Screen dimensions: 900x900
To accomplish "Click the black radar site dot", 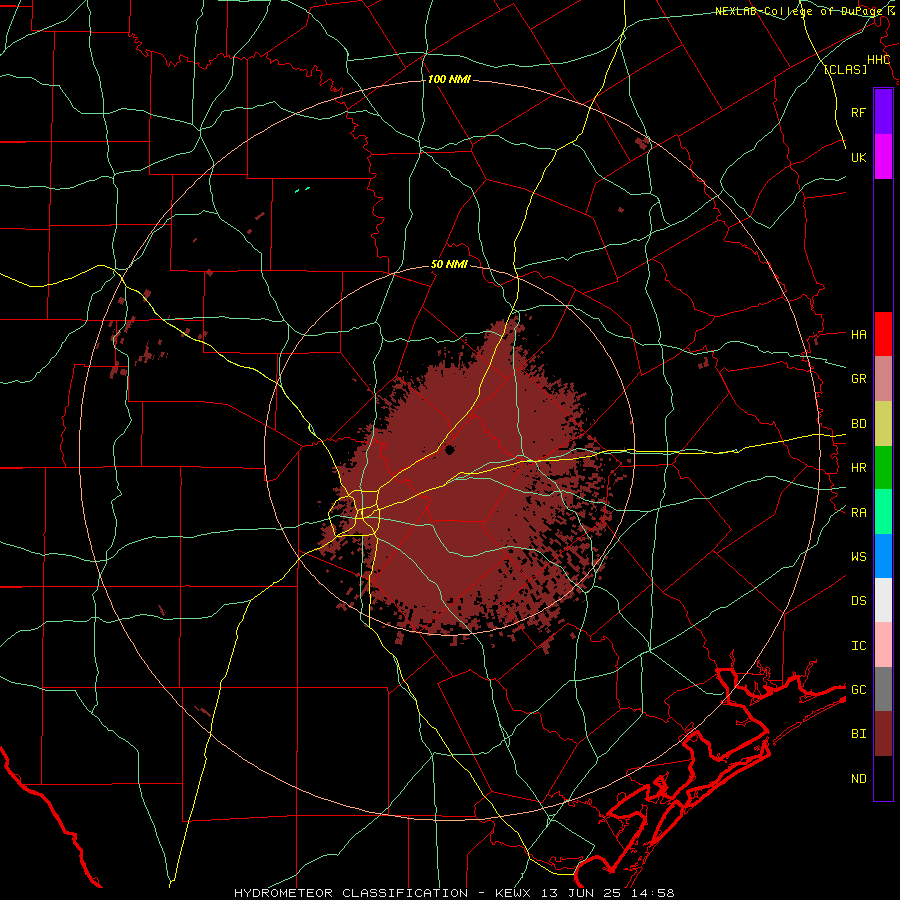I will coord(450,450).
